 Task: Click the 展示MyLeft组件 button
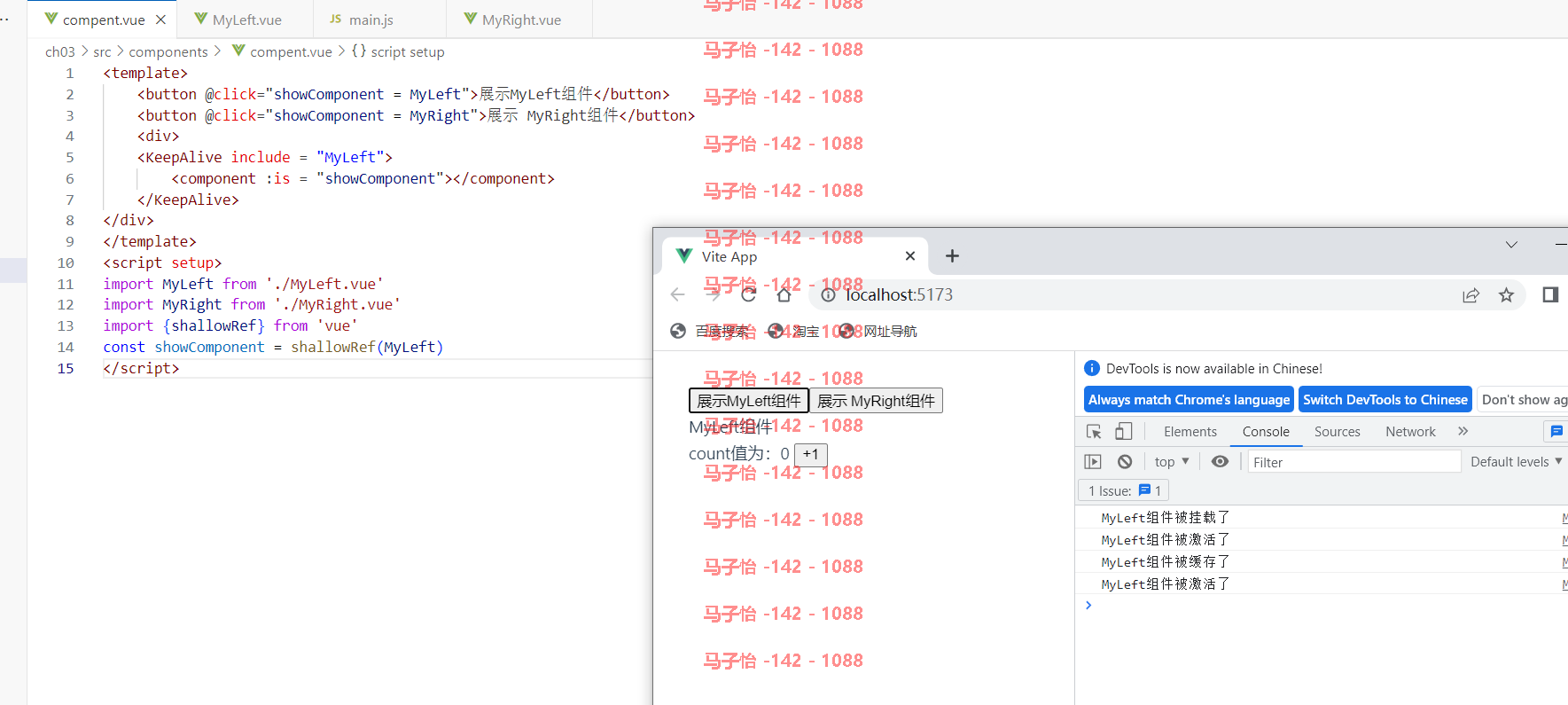point(749,401)
